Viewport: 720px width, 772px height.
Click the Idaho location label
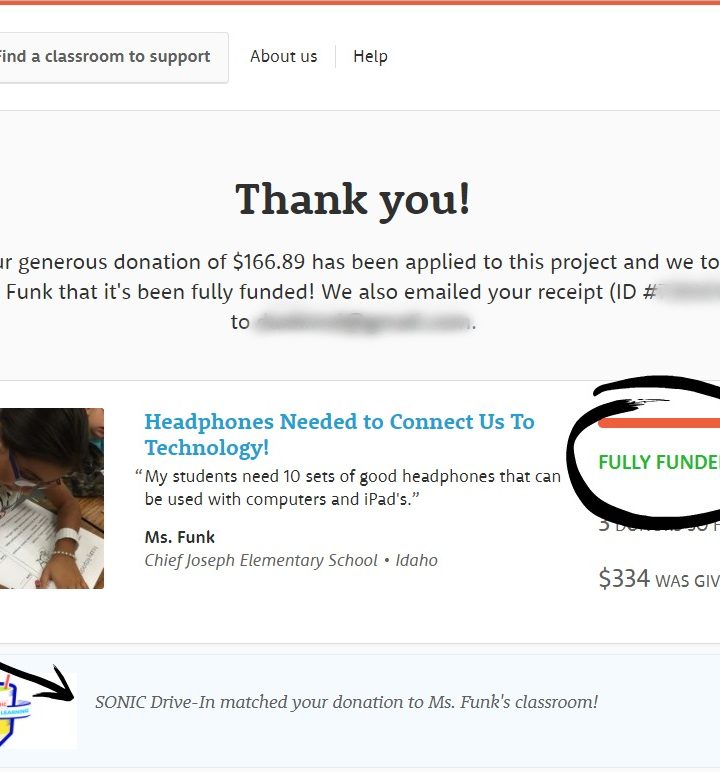coord(417,560)
